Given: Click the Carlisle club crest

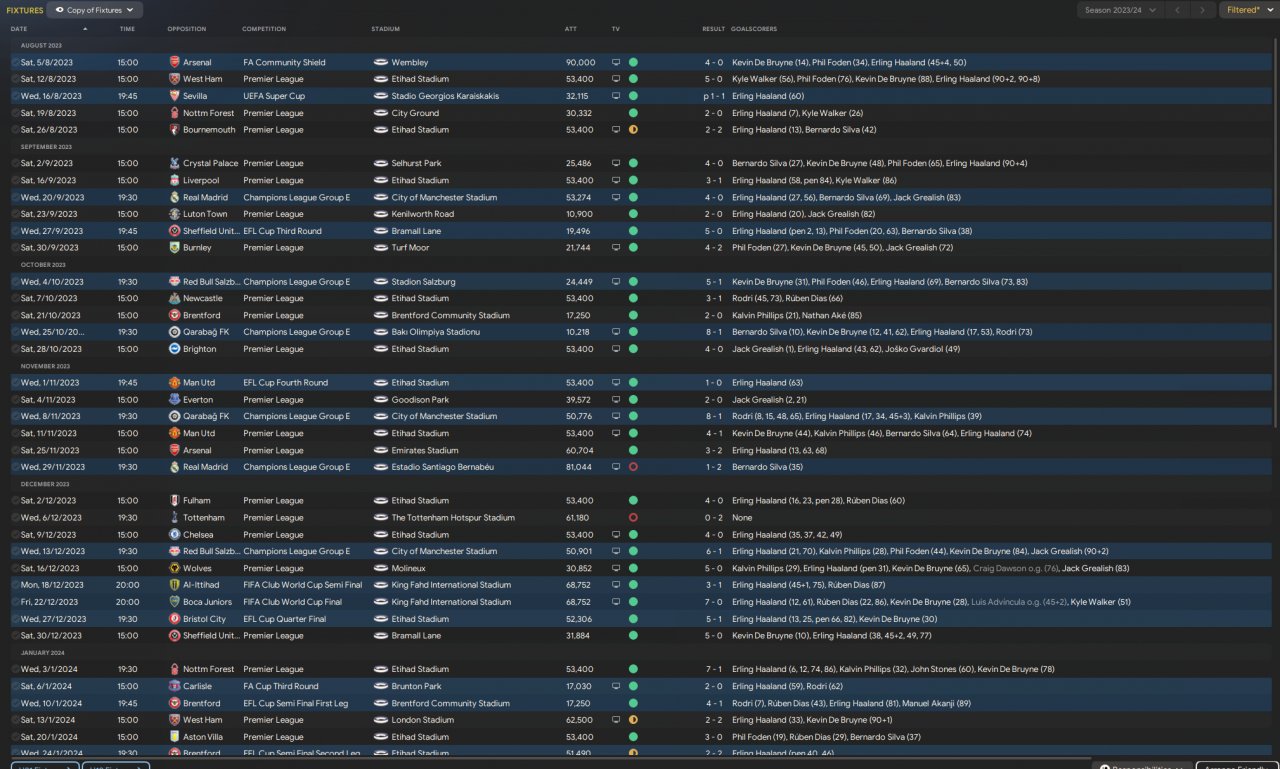Looking at the screenshot, I should click(175, 686).
